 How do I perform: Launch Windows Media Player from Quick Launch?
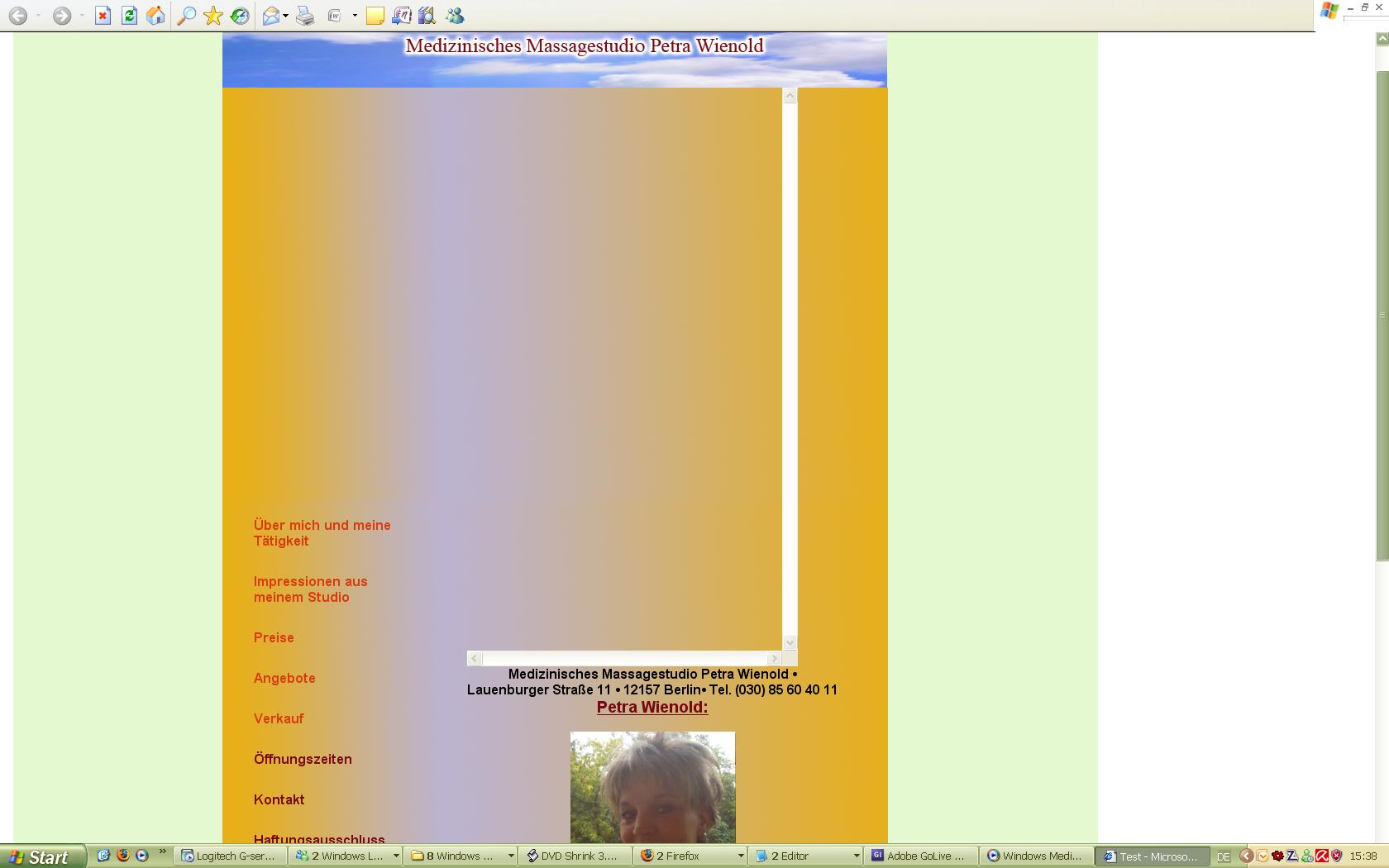[x=141, y=856]
